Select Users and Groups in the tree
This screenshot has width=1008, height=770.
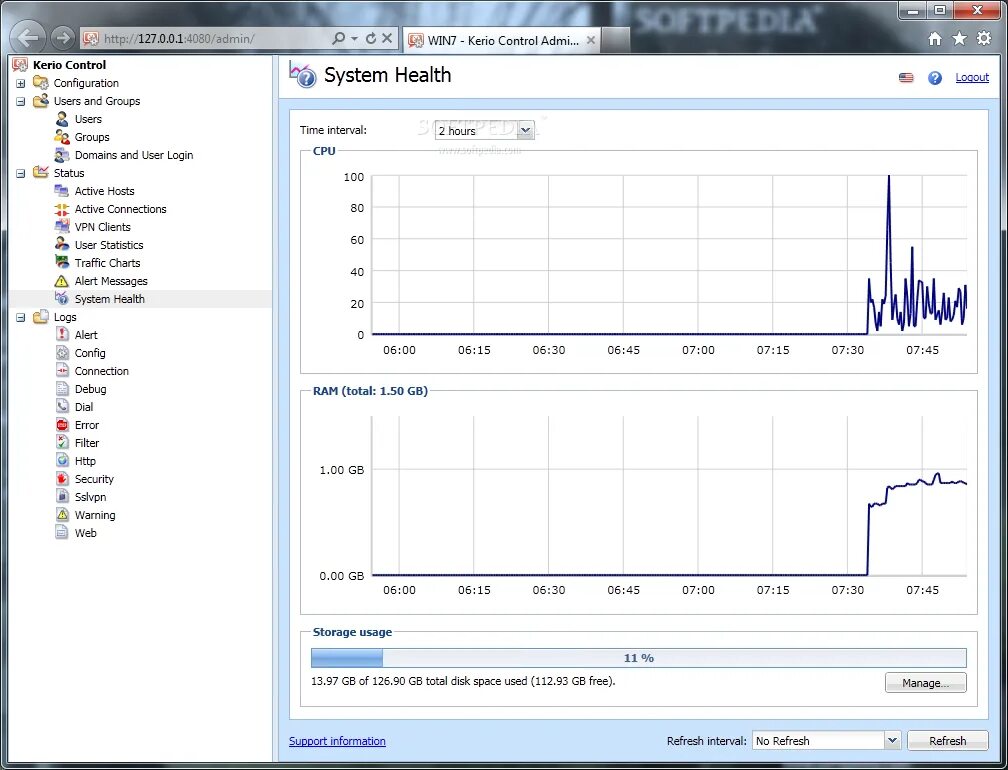[x=97, y=101]
